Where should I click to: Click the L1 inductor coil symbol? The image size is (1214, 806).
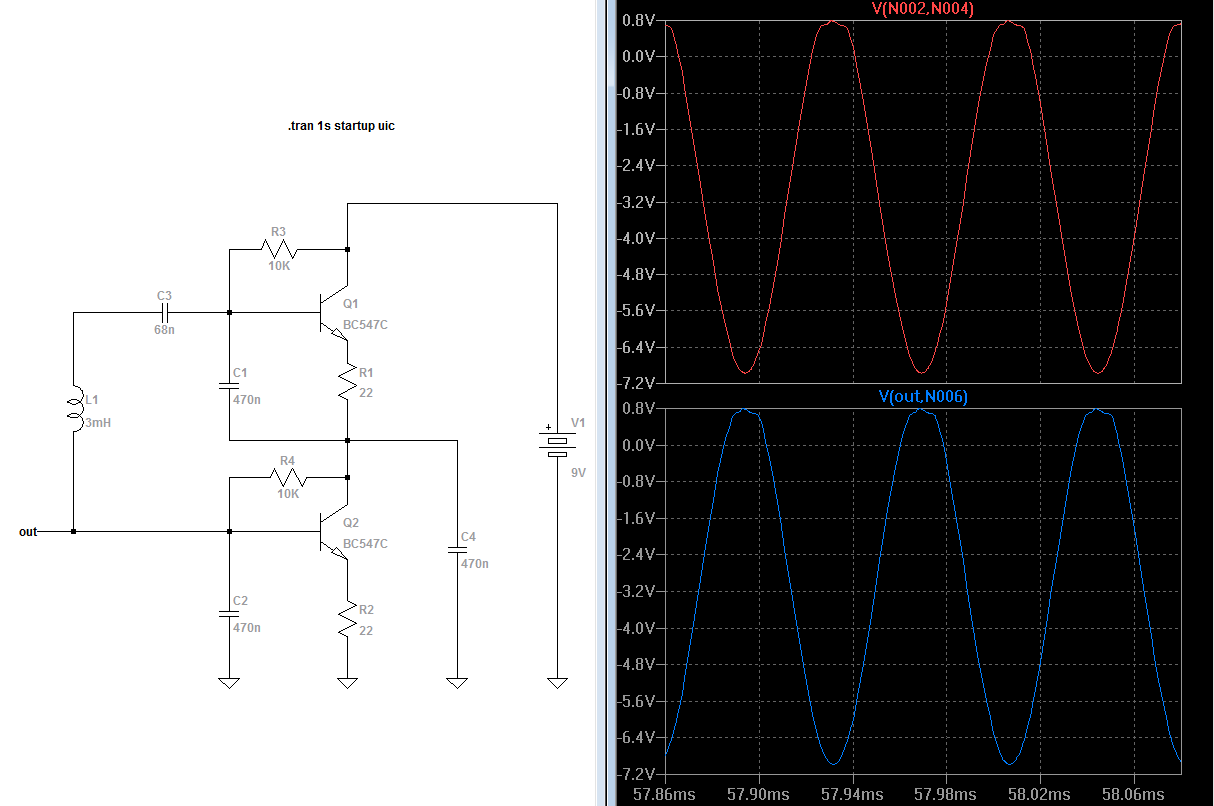click(x=74, y=410)
